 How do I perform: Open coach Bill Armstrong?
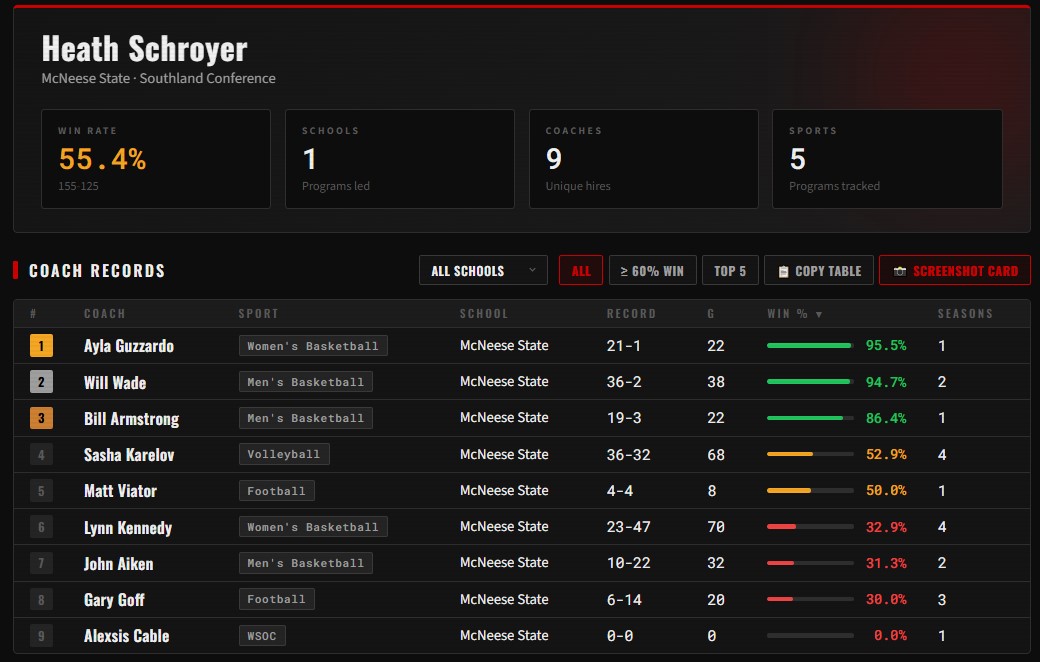pyautogui.click(x=131, y=419)
